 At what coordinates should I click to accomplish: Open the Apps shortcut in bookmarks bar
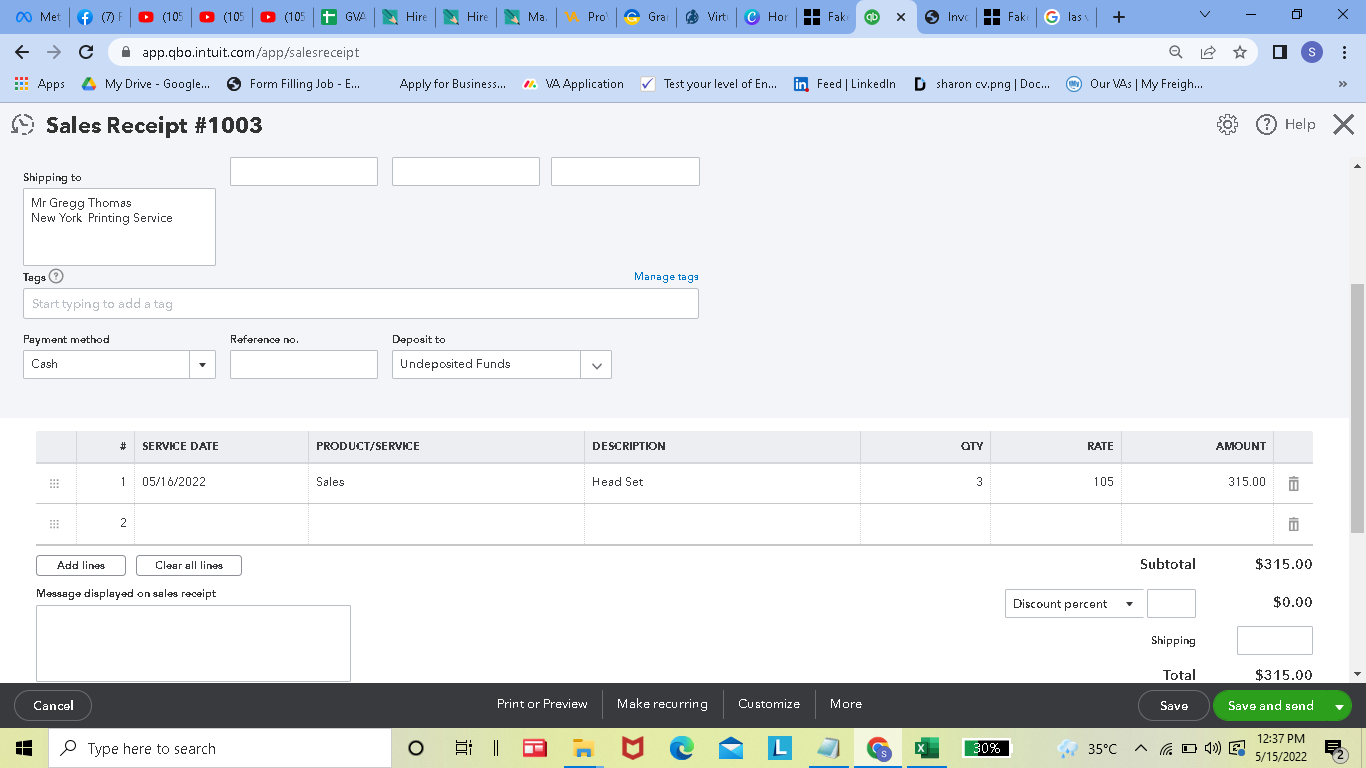tap(40, 84)
